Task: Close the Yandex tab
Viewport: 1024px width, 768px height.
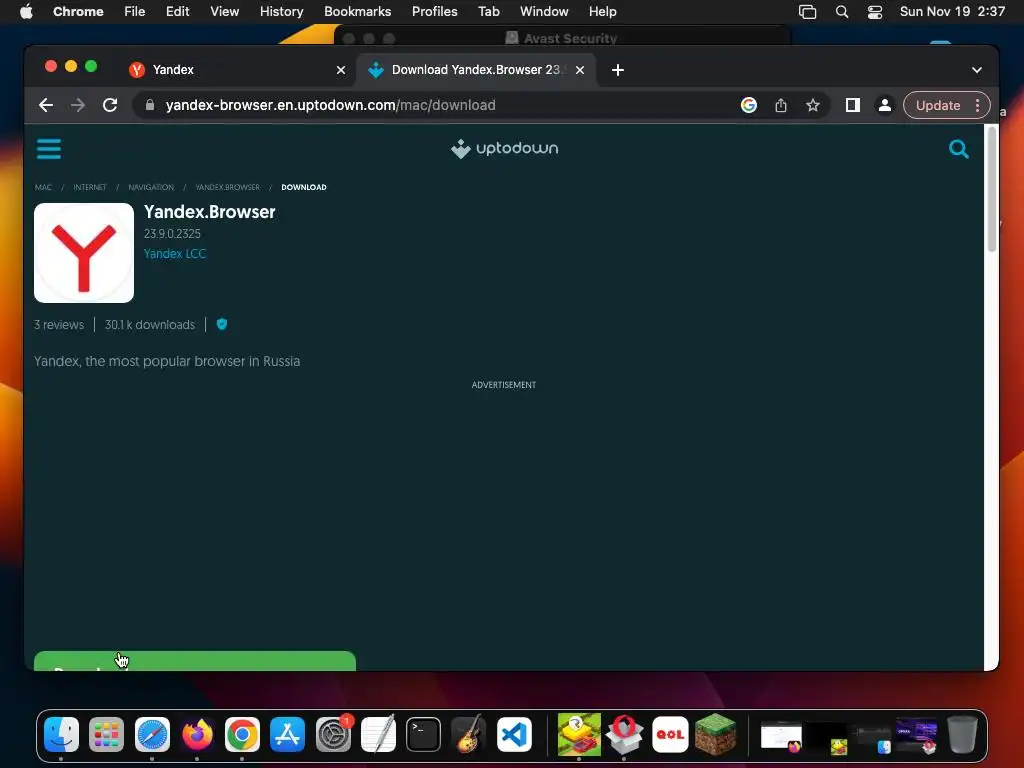Action: click(x=341, y=70)
